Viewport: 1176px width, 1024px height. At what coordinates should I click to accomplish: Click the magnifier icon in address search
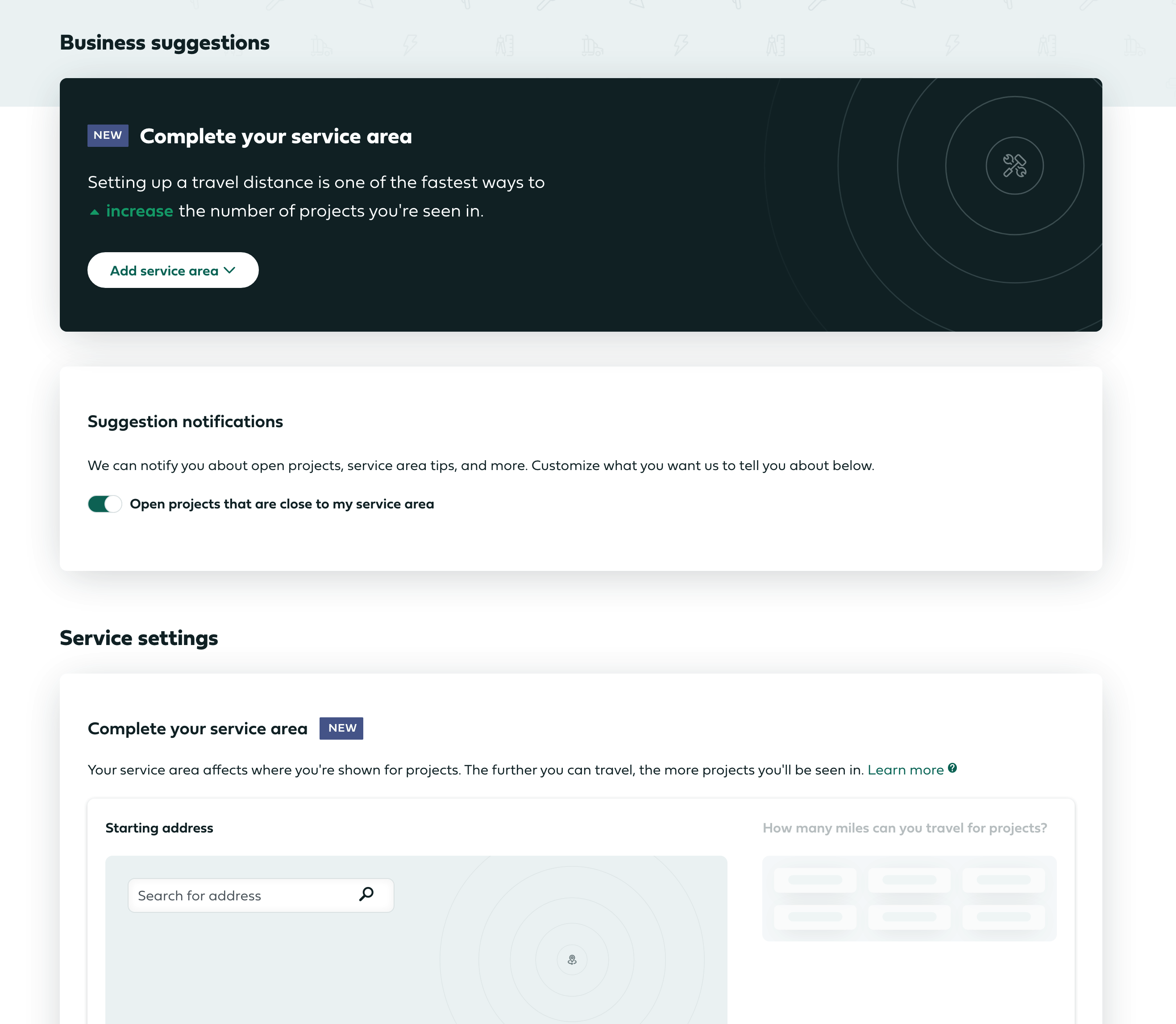pyautogui.click(x=366, y=894)
